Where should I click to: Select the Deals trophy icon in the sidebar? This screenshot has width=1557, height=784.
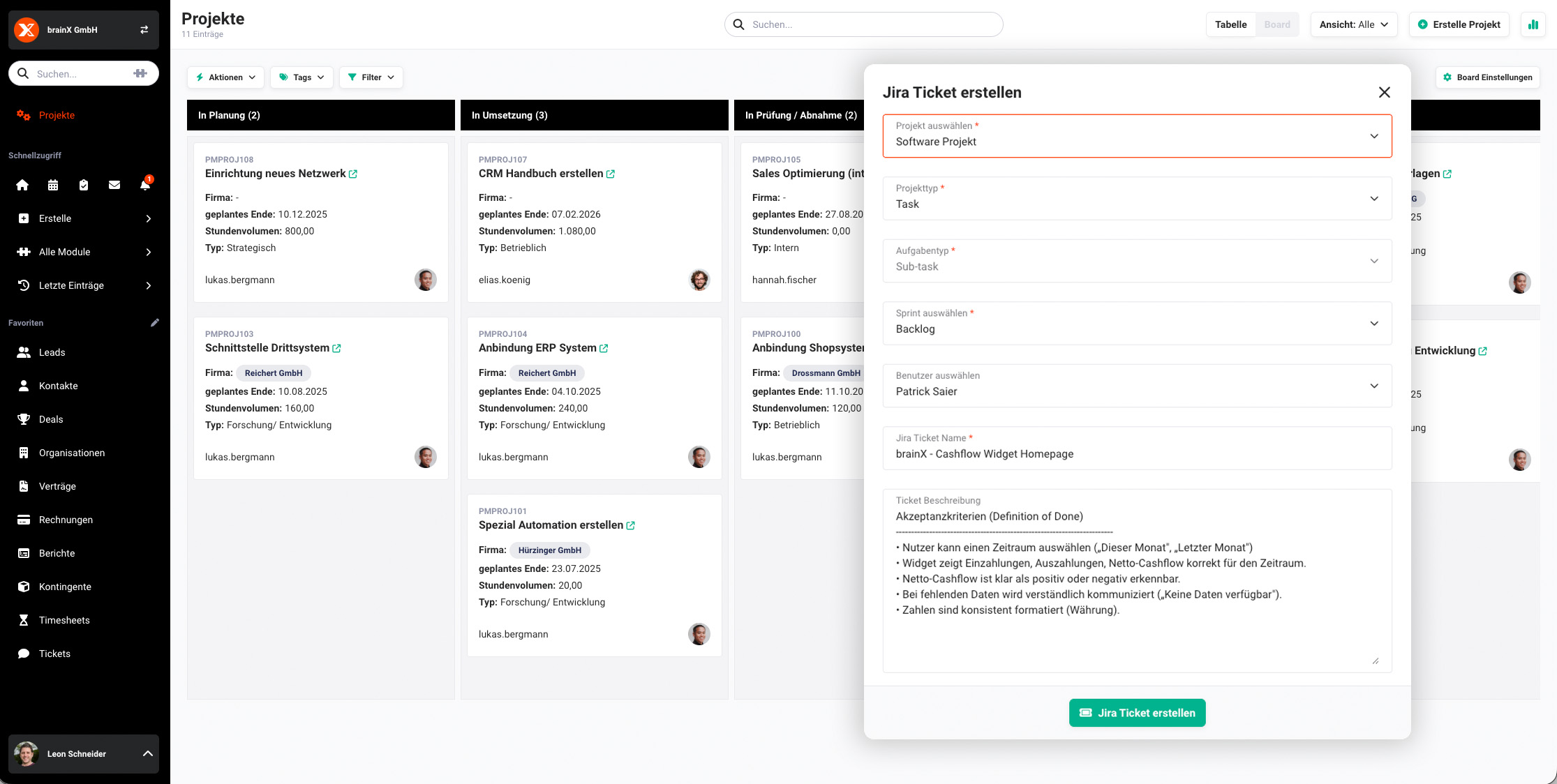coord(24,419)
